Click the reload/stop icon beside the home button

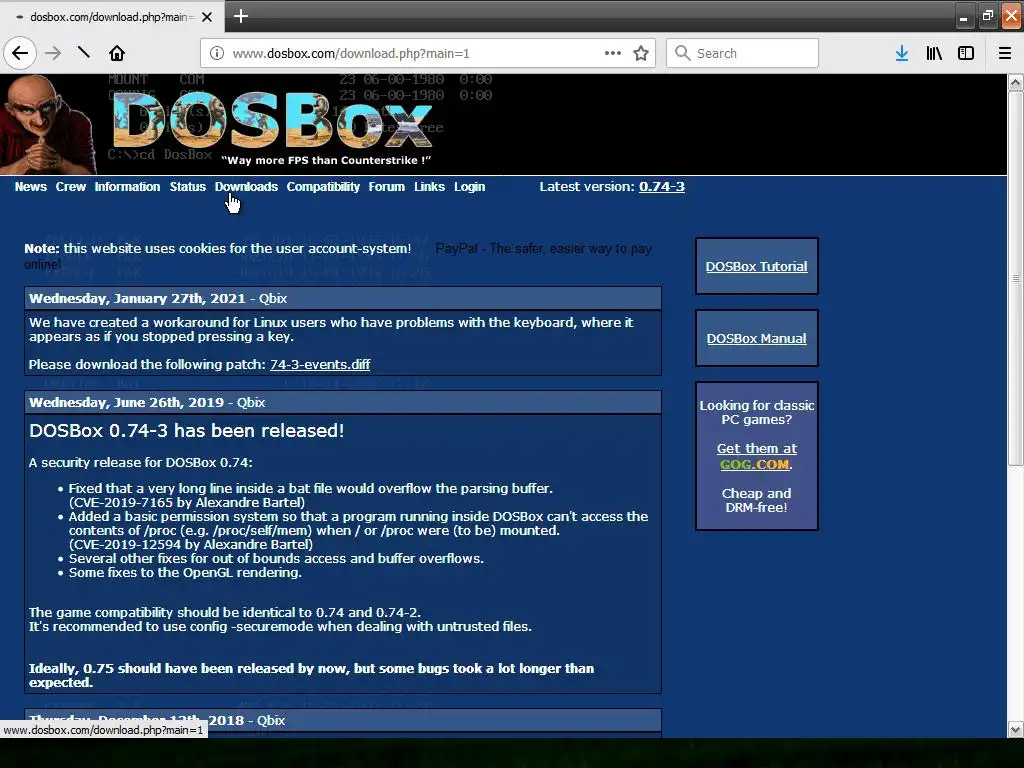84,53
